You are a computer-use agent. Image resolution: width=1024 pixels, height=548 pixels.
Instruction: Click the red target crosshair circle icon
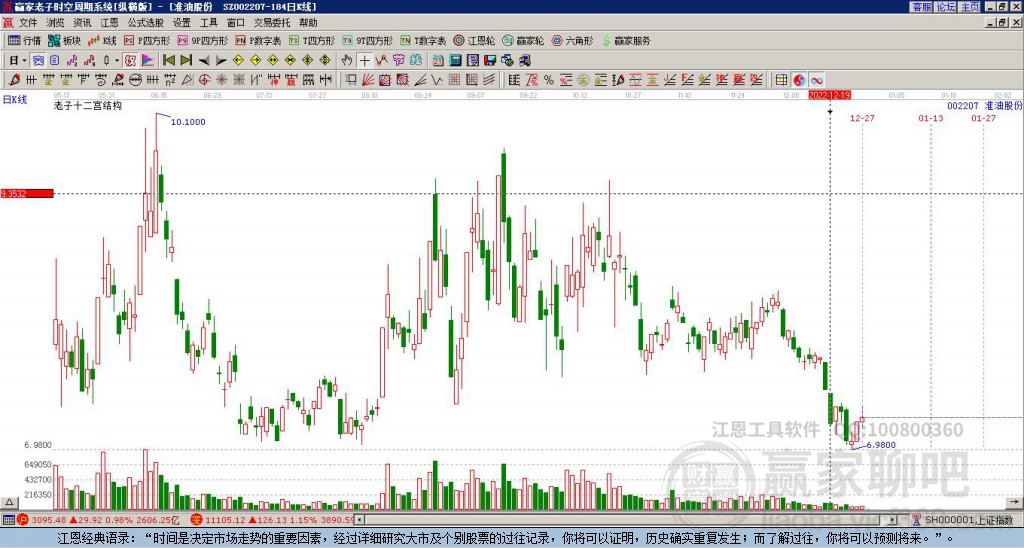tap(204, 80)
